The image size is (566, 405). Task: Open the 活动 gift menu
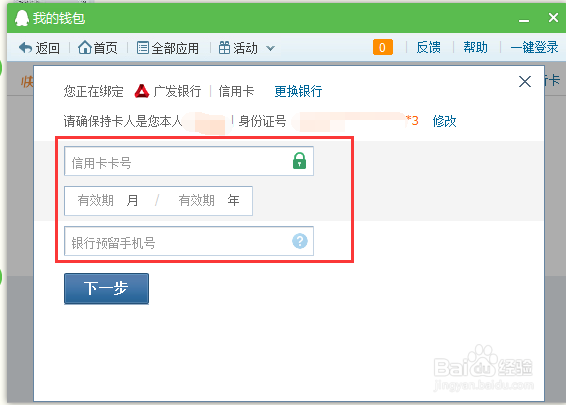coord(238,48)
